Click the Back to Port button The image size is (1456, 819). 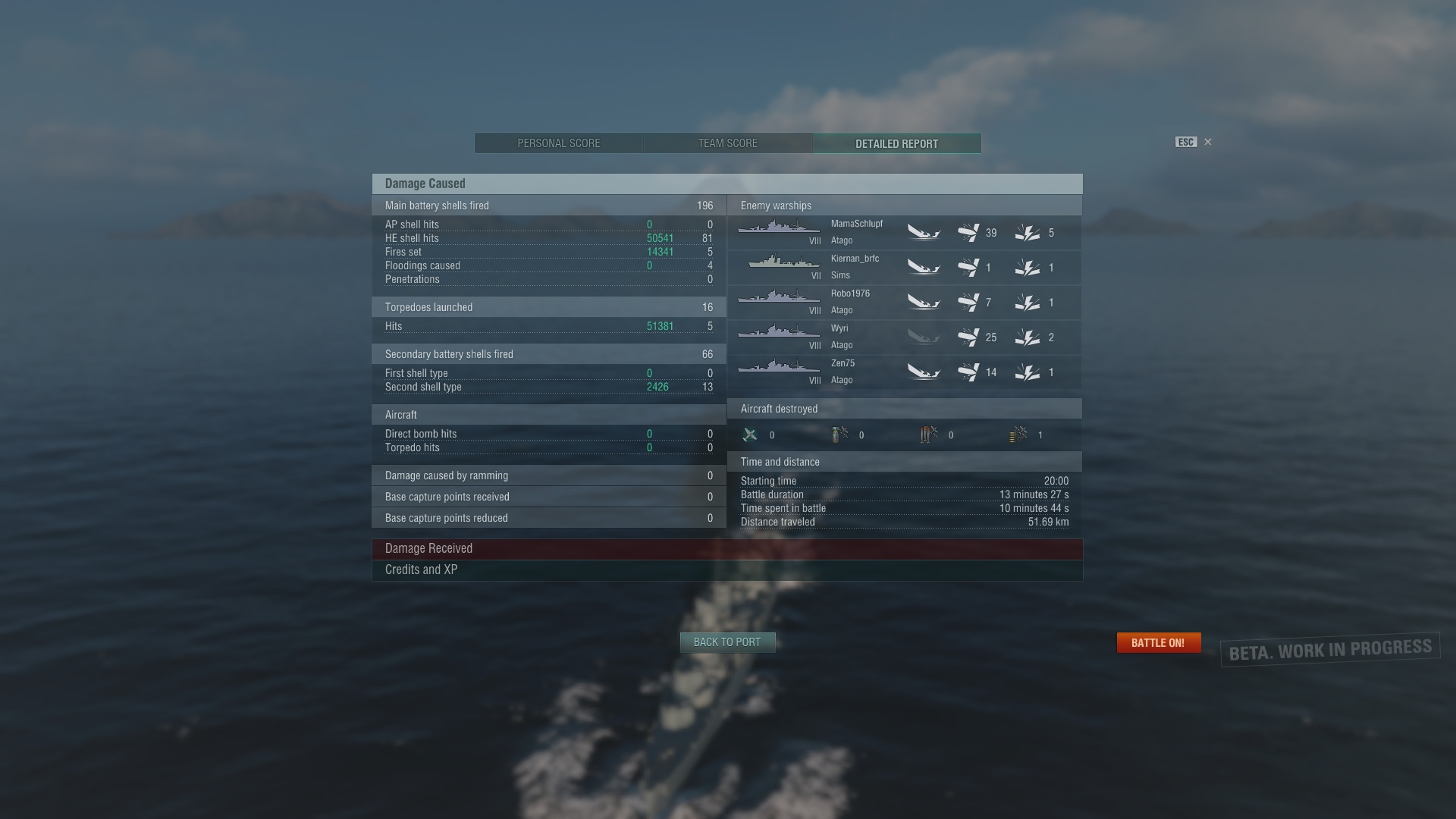coord(727,642)
